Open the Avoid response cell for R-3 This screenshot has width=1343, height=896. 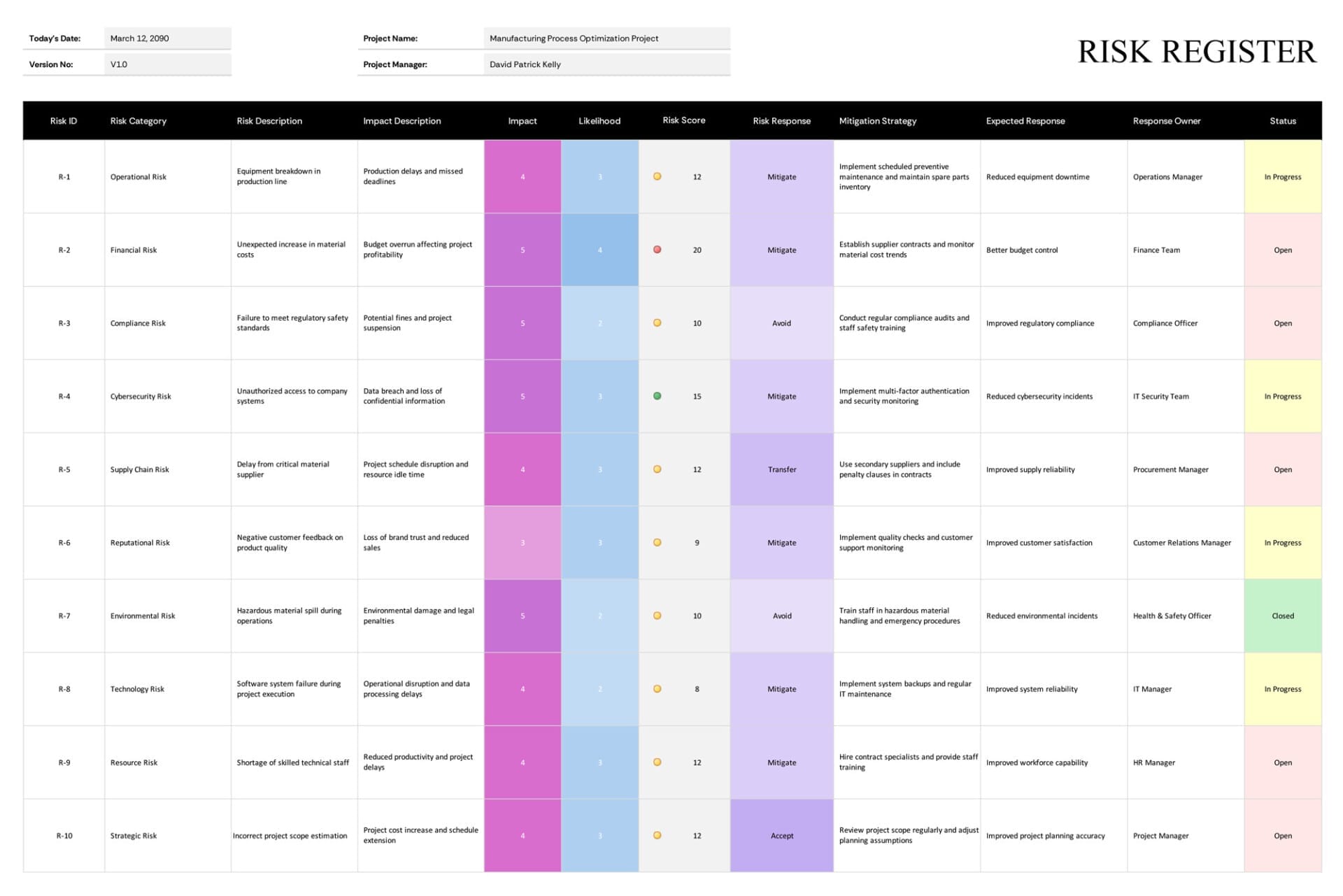coord(781,323)
